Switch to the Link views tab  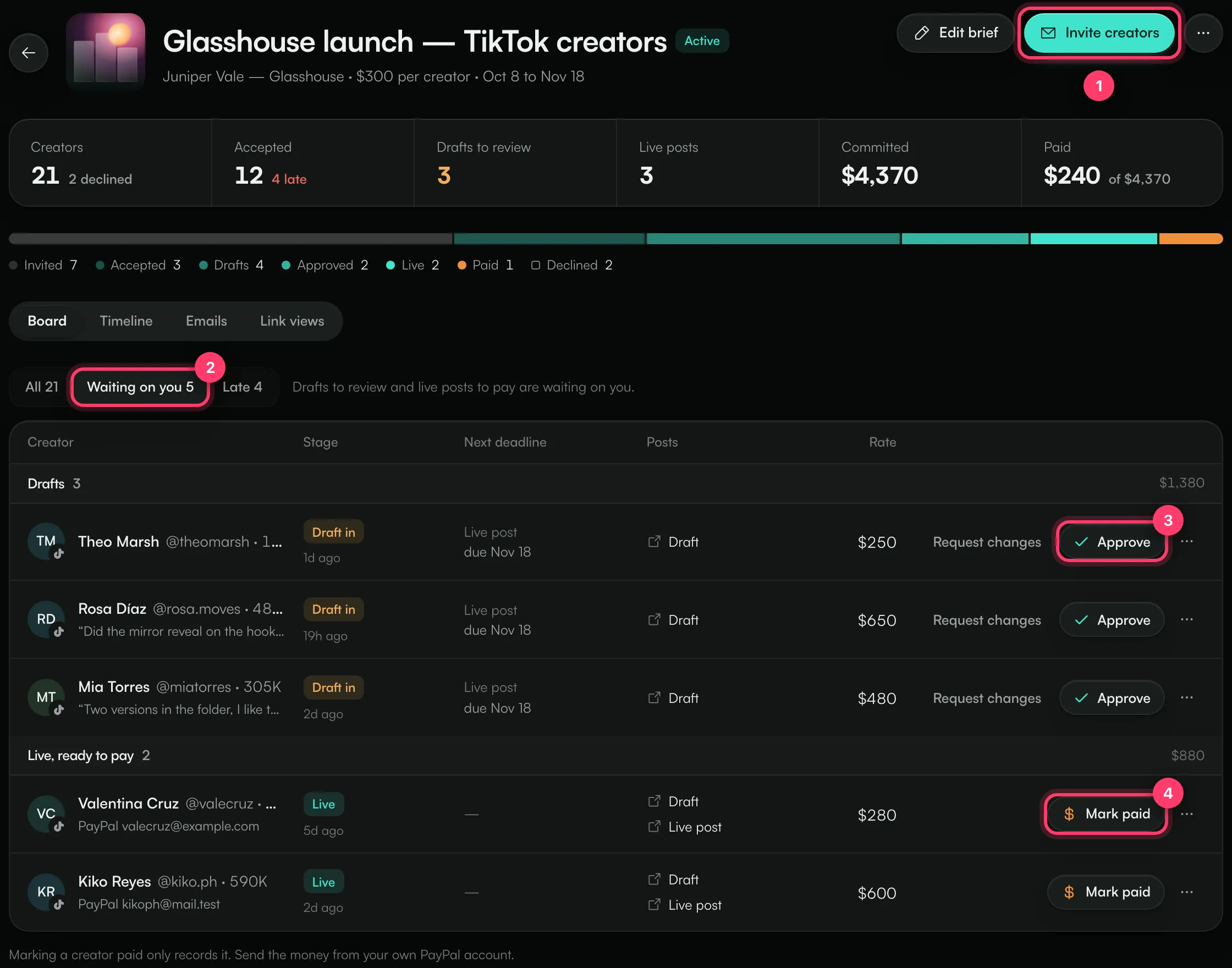coord(292,321)
